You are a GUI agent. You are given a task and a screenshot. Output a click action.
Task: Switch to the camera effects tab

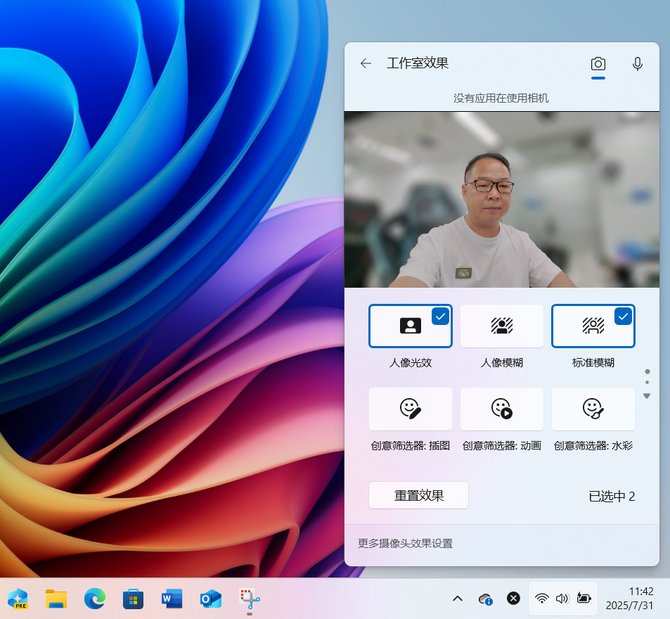[598, 64]
